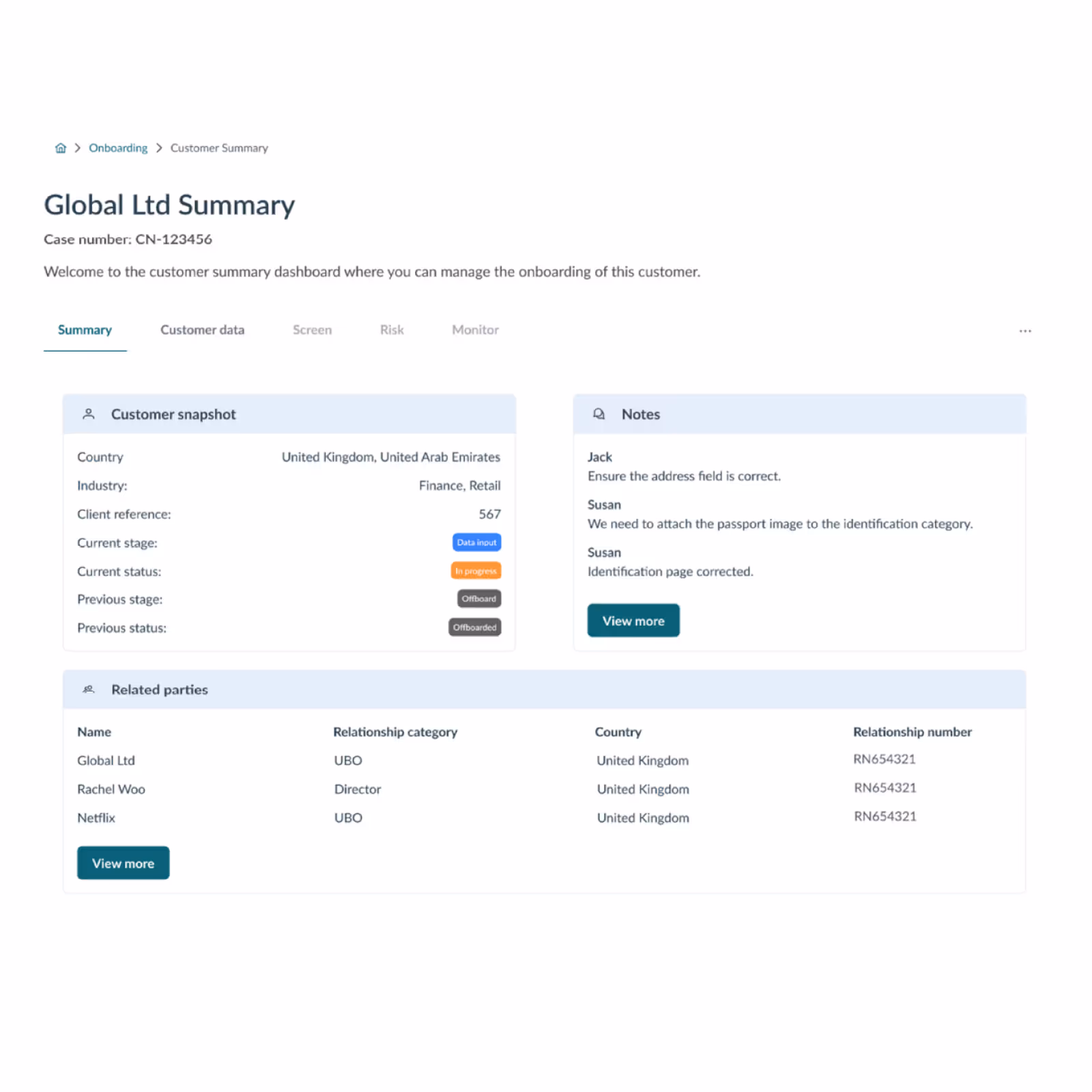Open the Screen tab
This screenshot has width=1092, height=1092.
pos(312,330)
